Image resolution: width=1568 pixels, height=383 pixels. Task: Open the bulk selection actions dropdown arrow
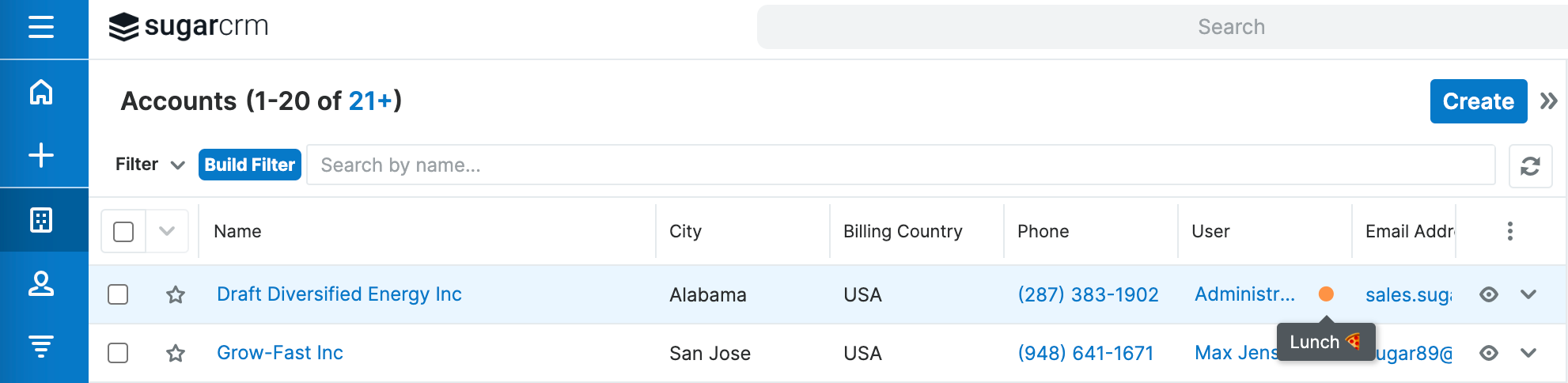tap(167, 231)
